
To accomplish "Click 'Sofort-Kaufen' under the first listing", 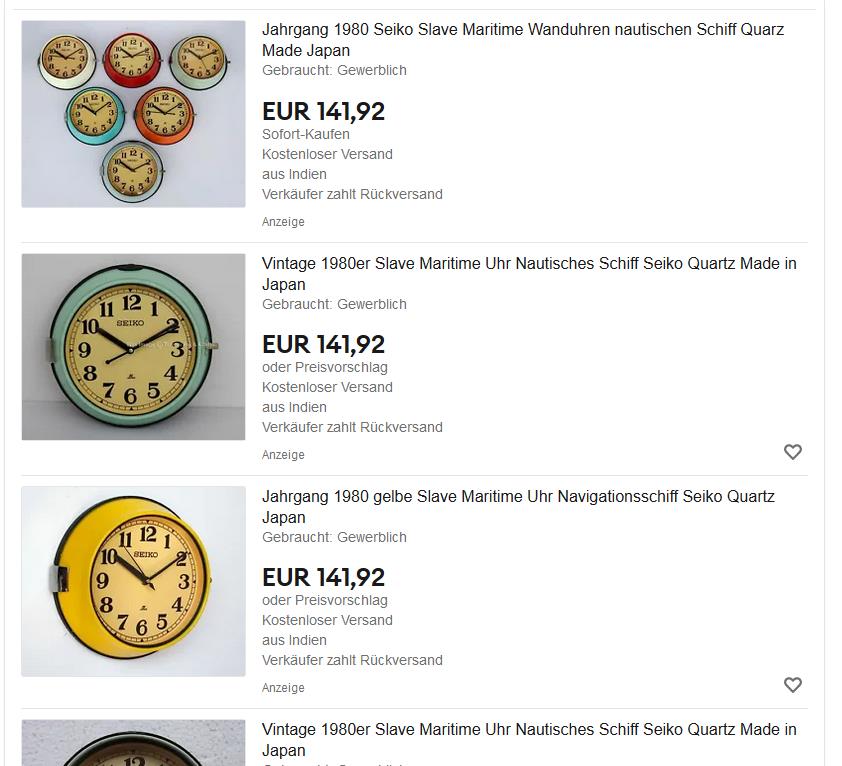I will click(306, 134).
